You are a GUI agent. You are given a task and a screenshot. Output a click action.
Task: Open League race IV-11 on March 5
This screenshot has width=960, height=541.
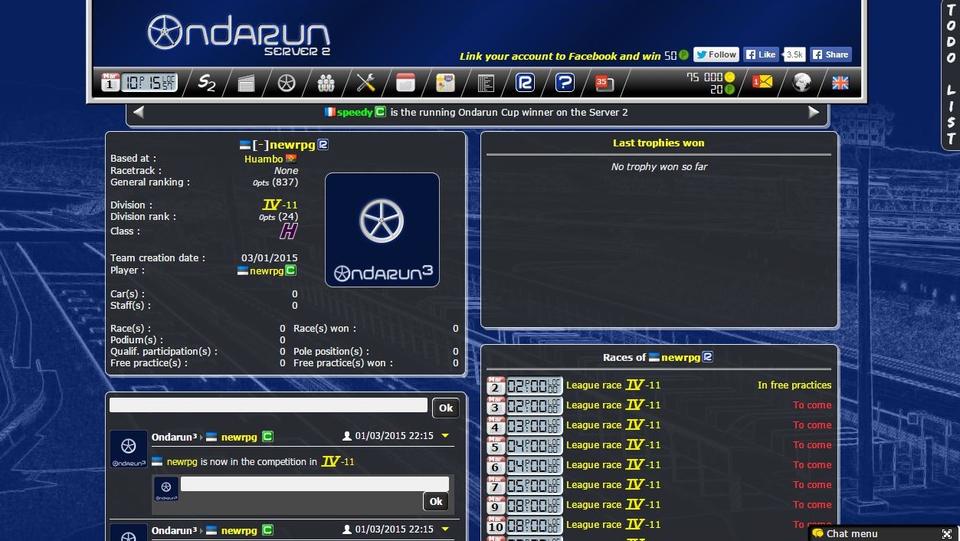coord(613,445)
